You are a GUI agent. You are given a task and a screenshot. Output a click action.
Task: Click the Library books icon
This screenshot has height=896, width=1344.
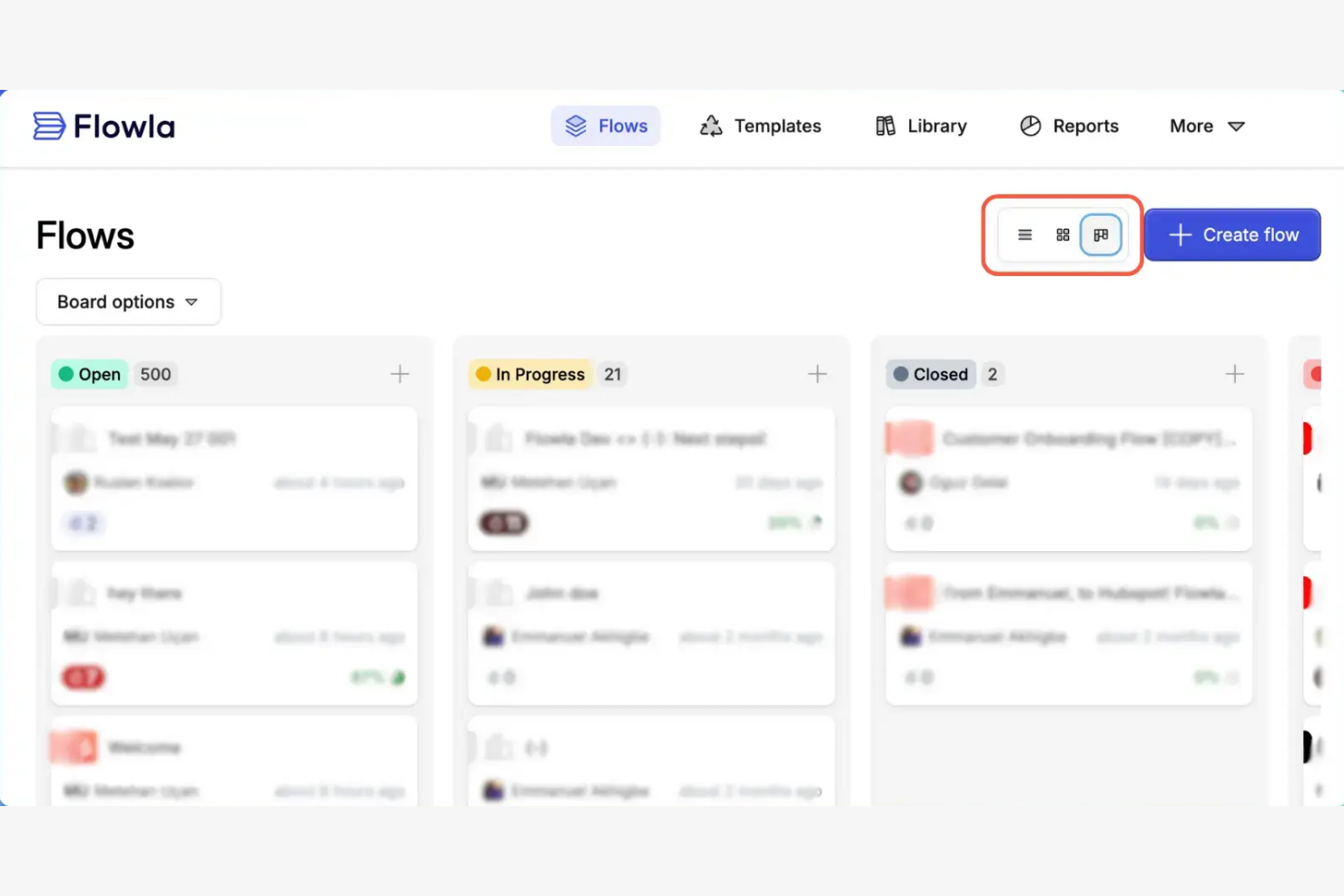(885, 125)
